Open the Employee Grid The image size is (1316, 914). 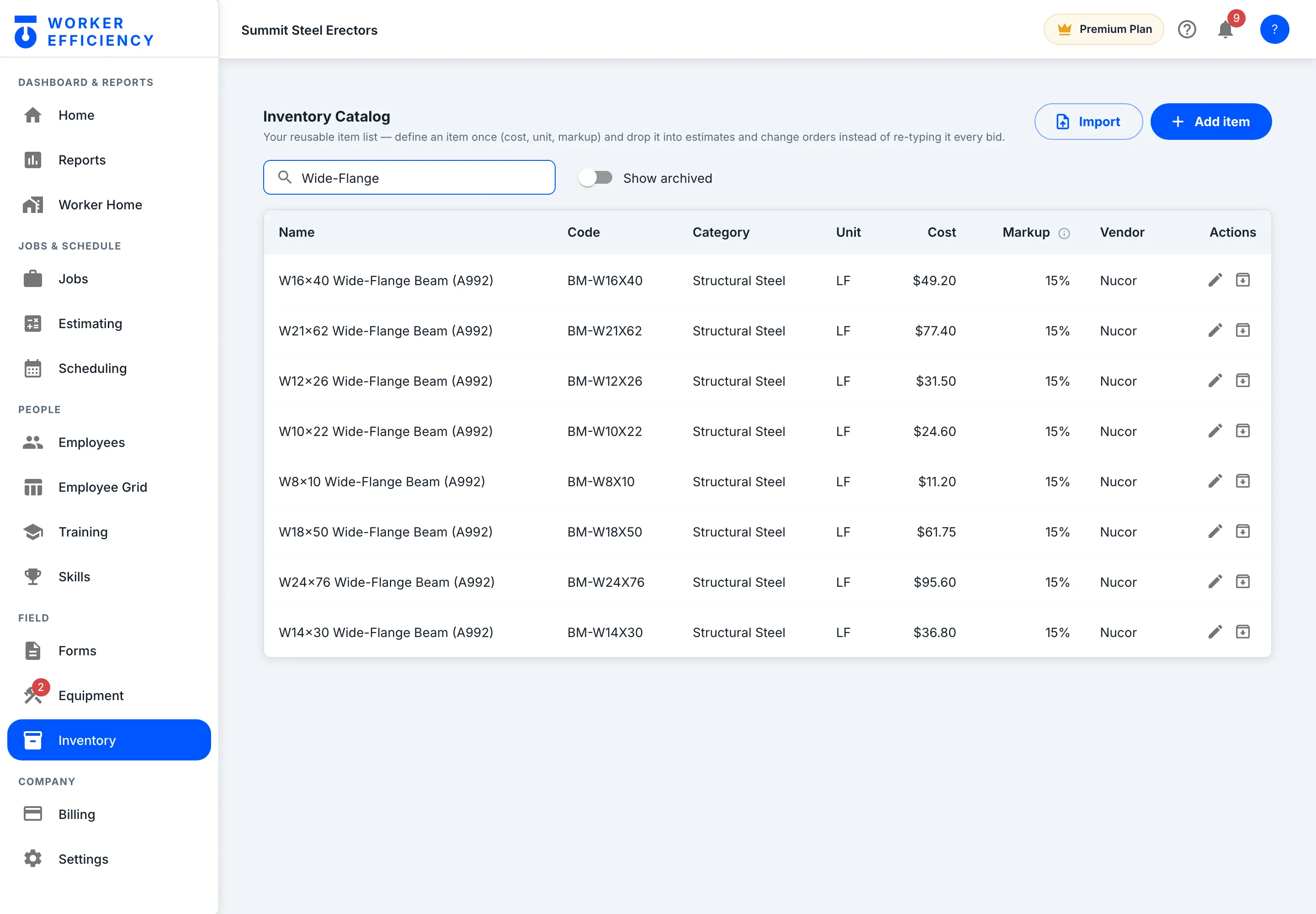point(109,487)
